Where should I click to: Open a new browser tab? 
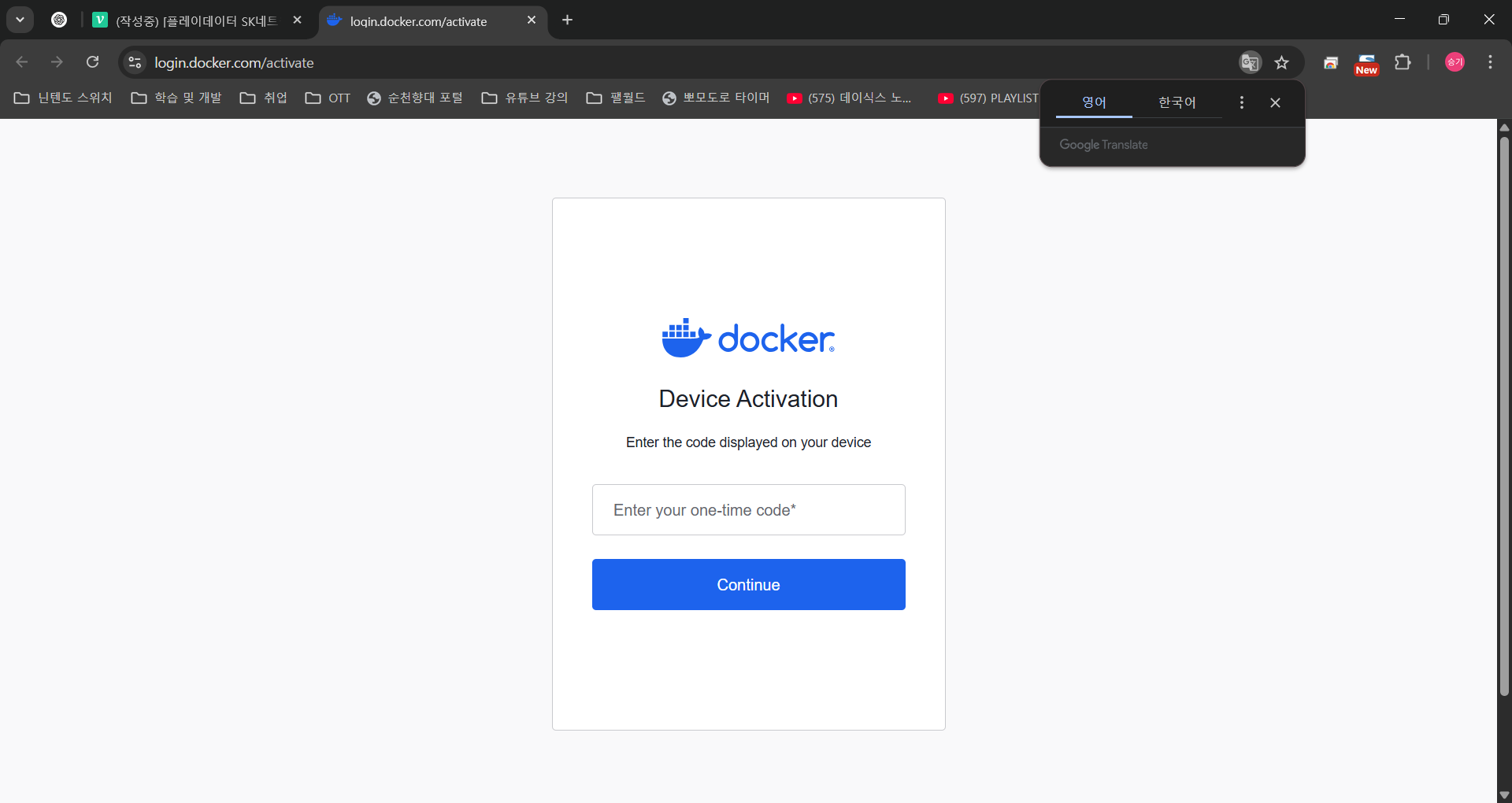[x=567, y=20]
